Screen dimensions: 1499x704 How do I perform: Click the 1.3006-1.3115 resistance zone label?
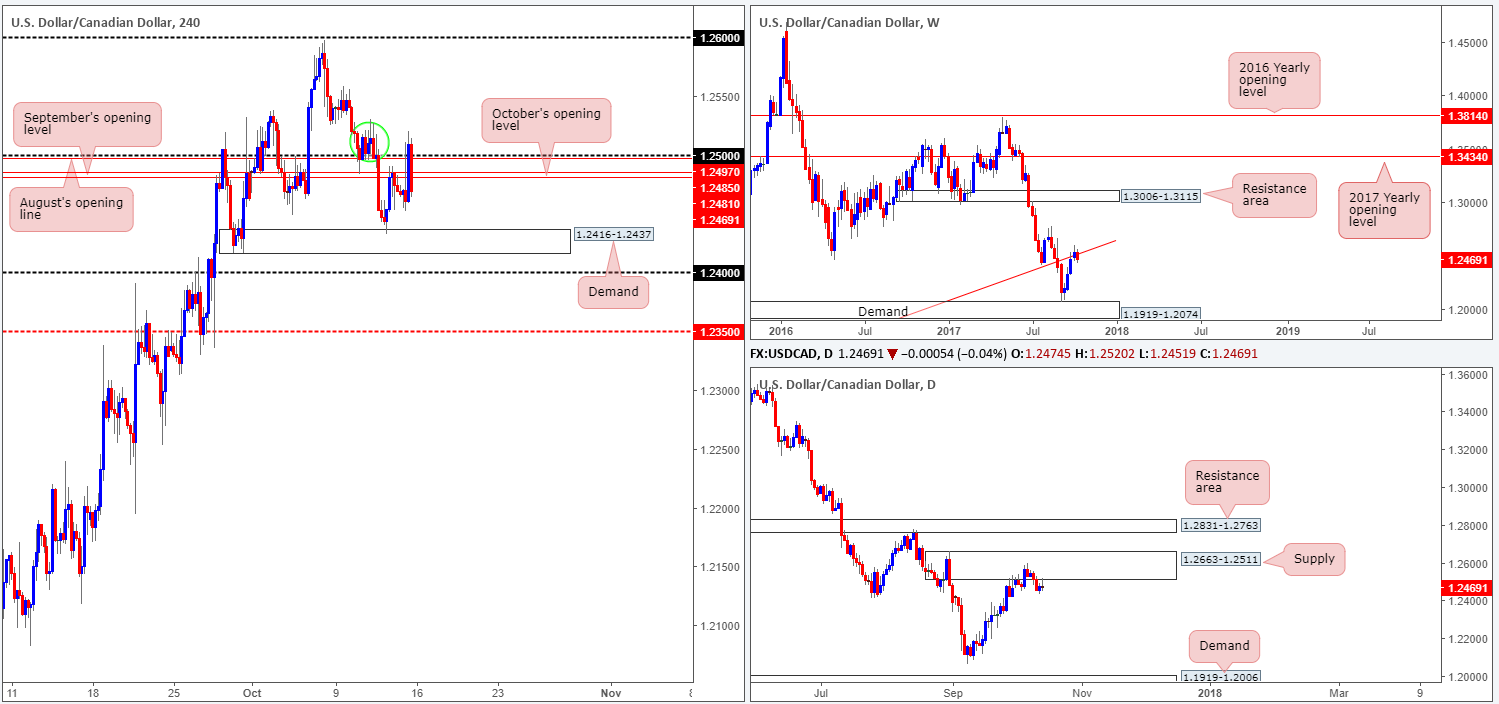pos(1160,197)
